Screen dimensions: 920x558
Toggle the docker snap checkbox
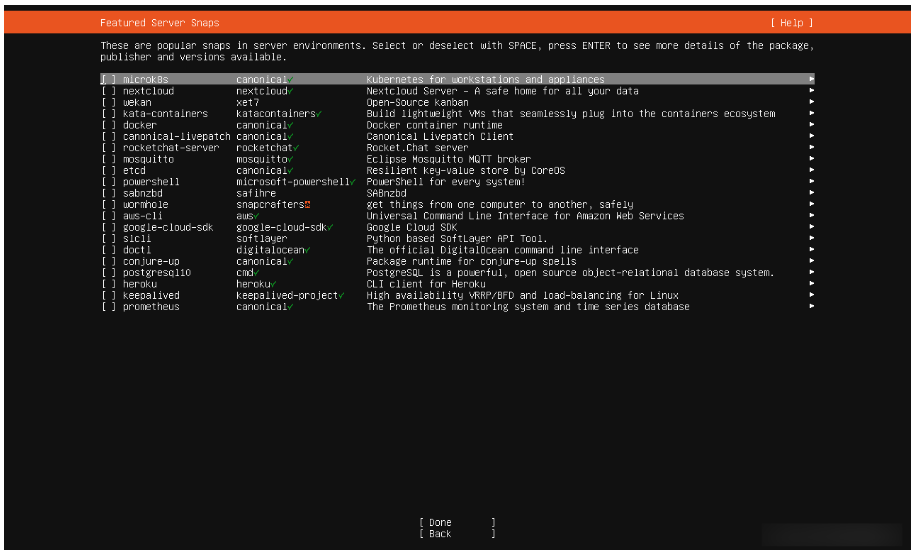[107, 125]
